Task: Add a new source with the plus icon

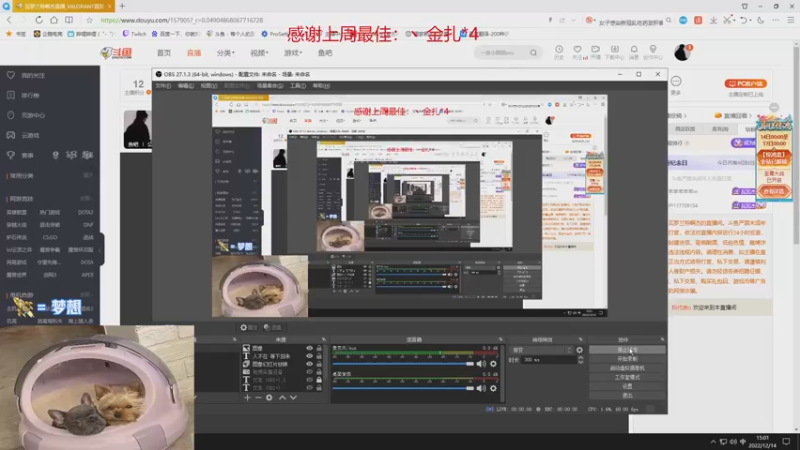Action: [x=247, y=397]
